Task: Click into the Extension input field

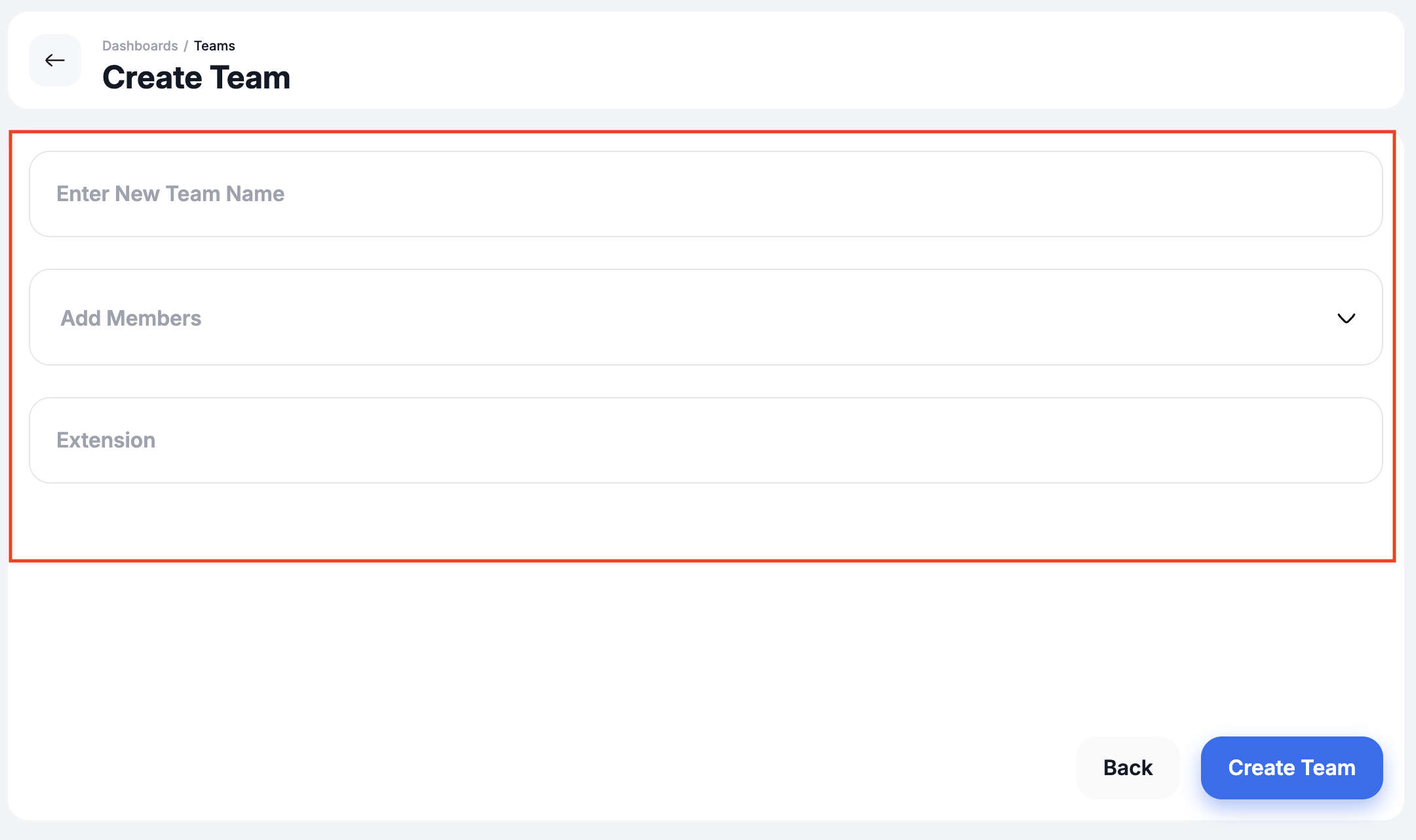Action: pyautogui.click(x=706, y=440)
